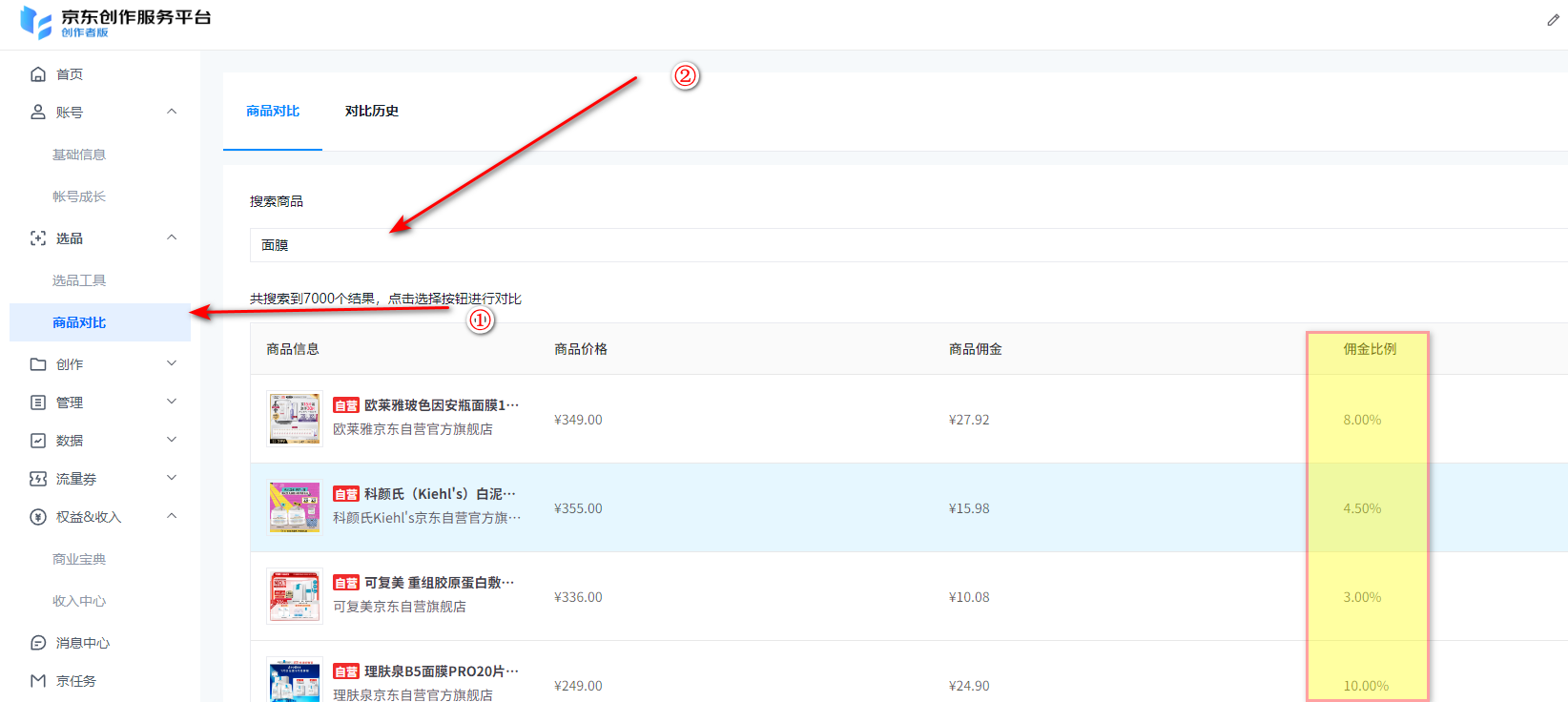Viewport: 1568px width, 702px height.
Task: Click the shop name 欧莱雅京东自营官方旗舰店
Action: [413, 429]
